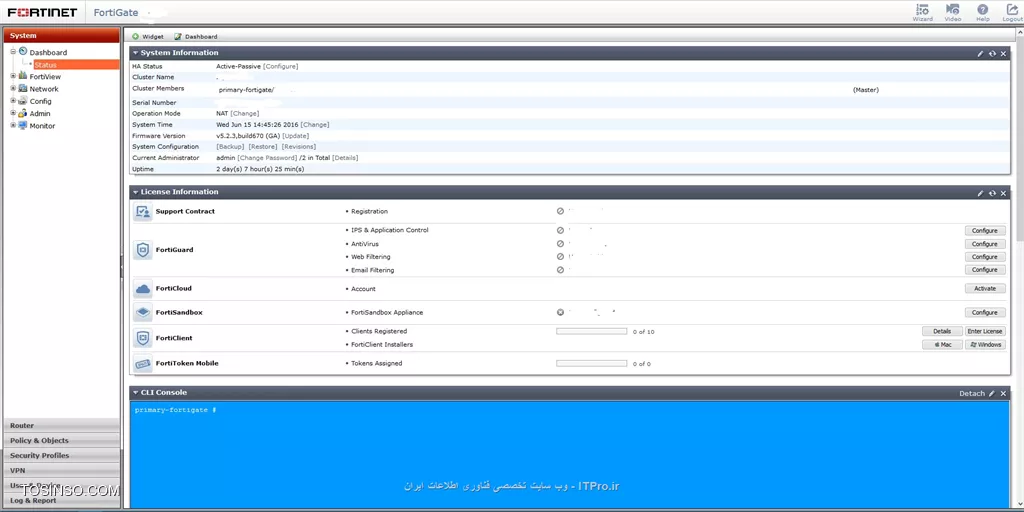The height and width of the screenshot is (512, 1024).
Task: Select the Config tree item
Action: point(40,102)
